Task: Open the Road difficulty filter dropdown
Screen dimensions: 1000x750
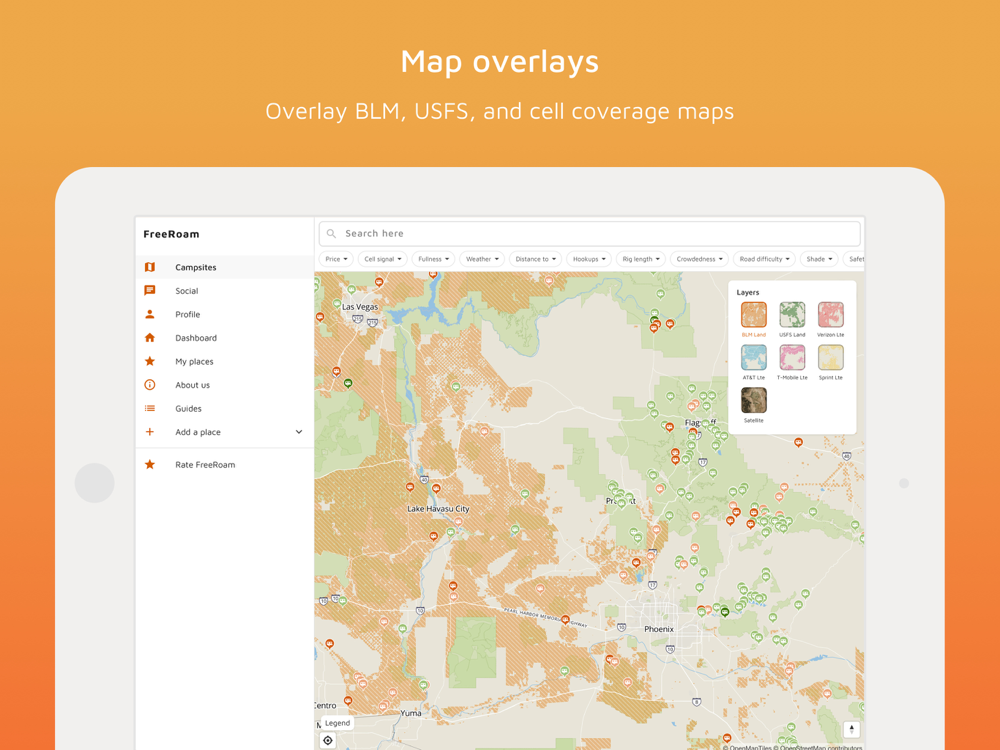Action: click(764, 259)
